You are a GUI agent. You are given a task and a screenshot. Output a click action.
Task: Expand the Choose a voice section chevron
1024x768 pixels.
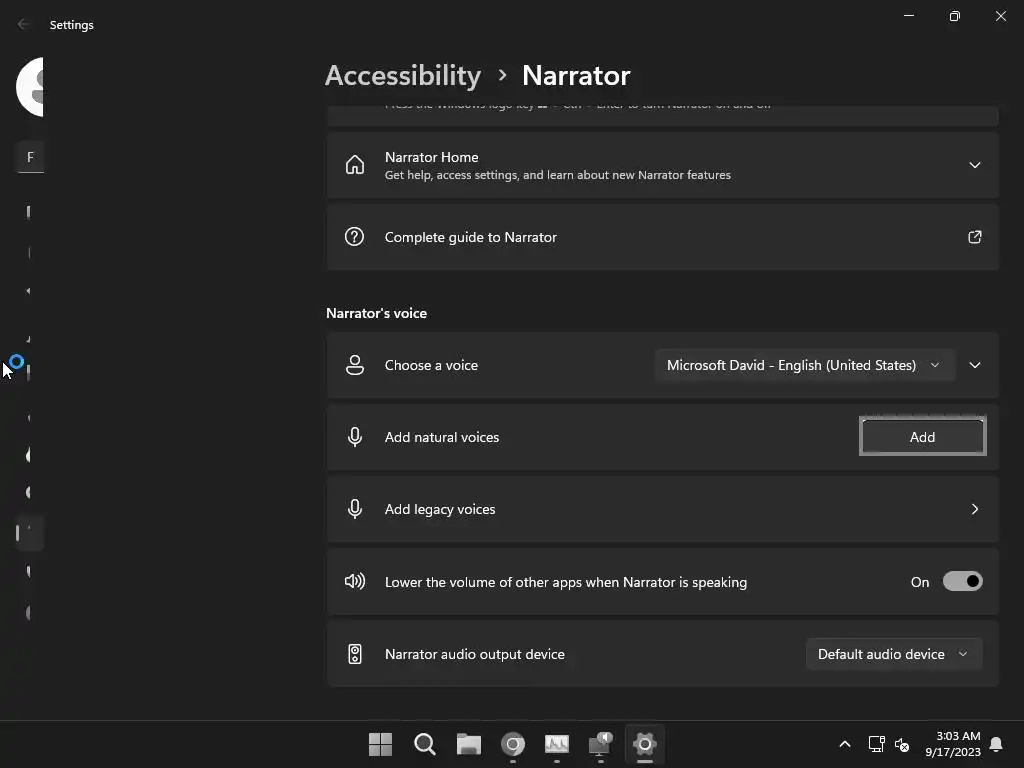click(x=974, y=365)
